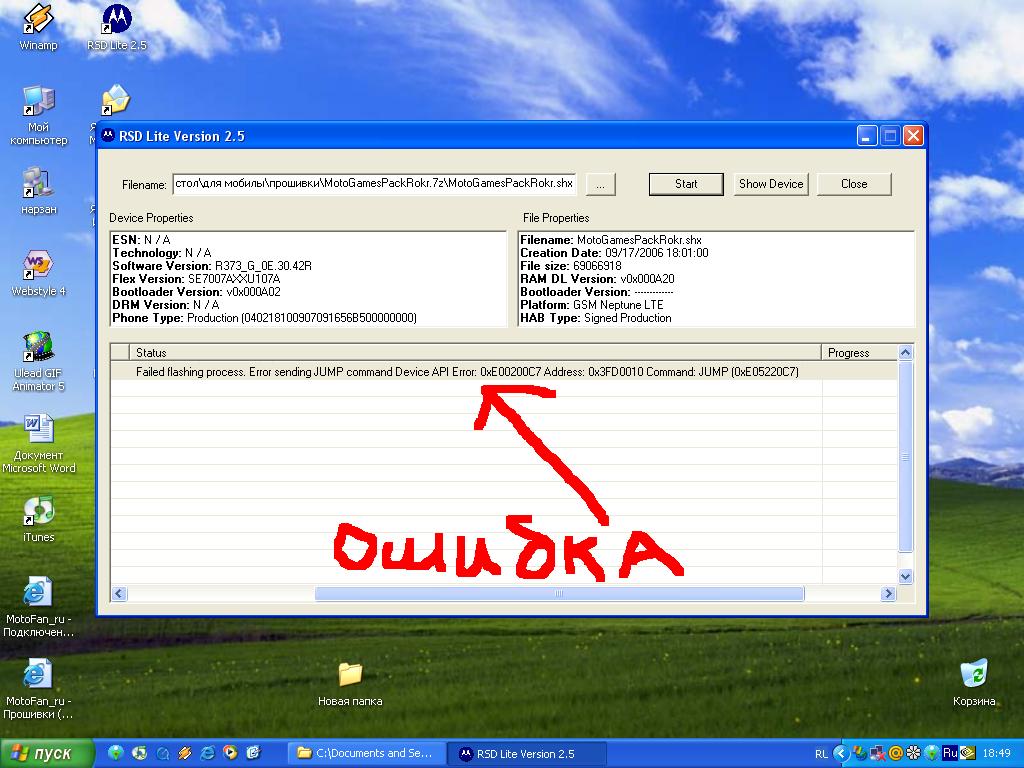Open Документ Microsoft Word desktop file
Screen dimensions: 1024x768
[x=38, y=443]
